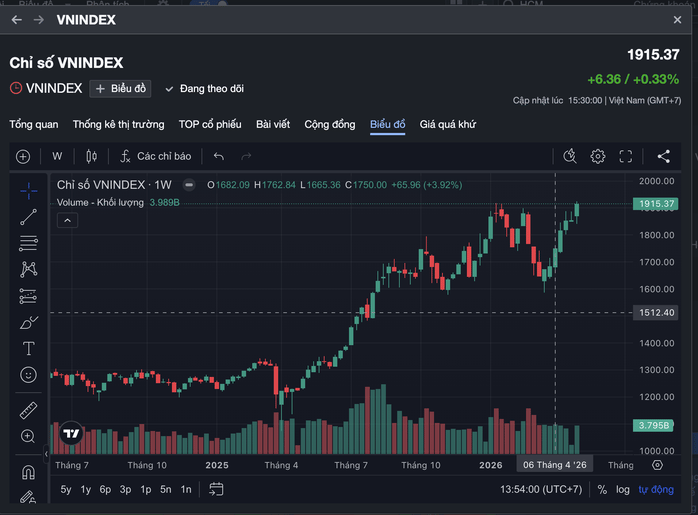Image resolution: width=698 pixels, height=515 pixels.
Task: Set chart range to 3p
Action: coord(126,490)
